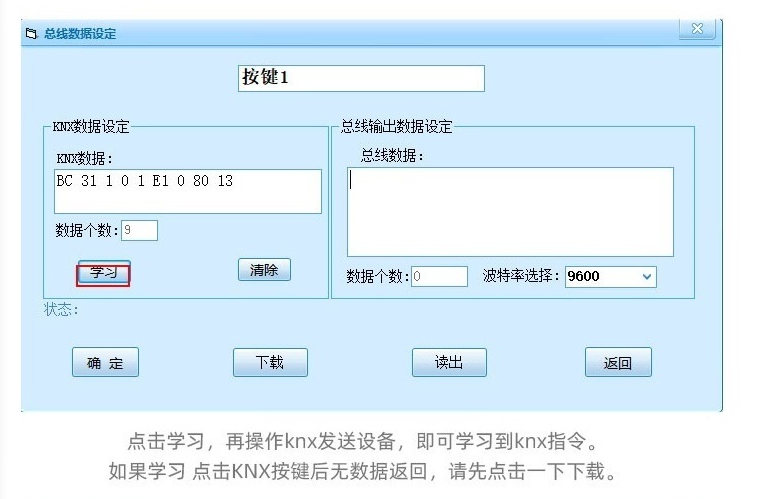Click the 学习 (learn) button
765x499 pixels.
coord(103,272)
